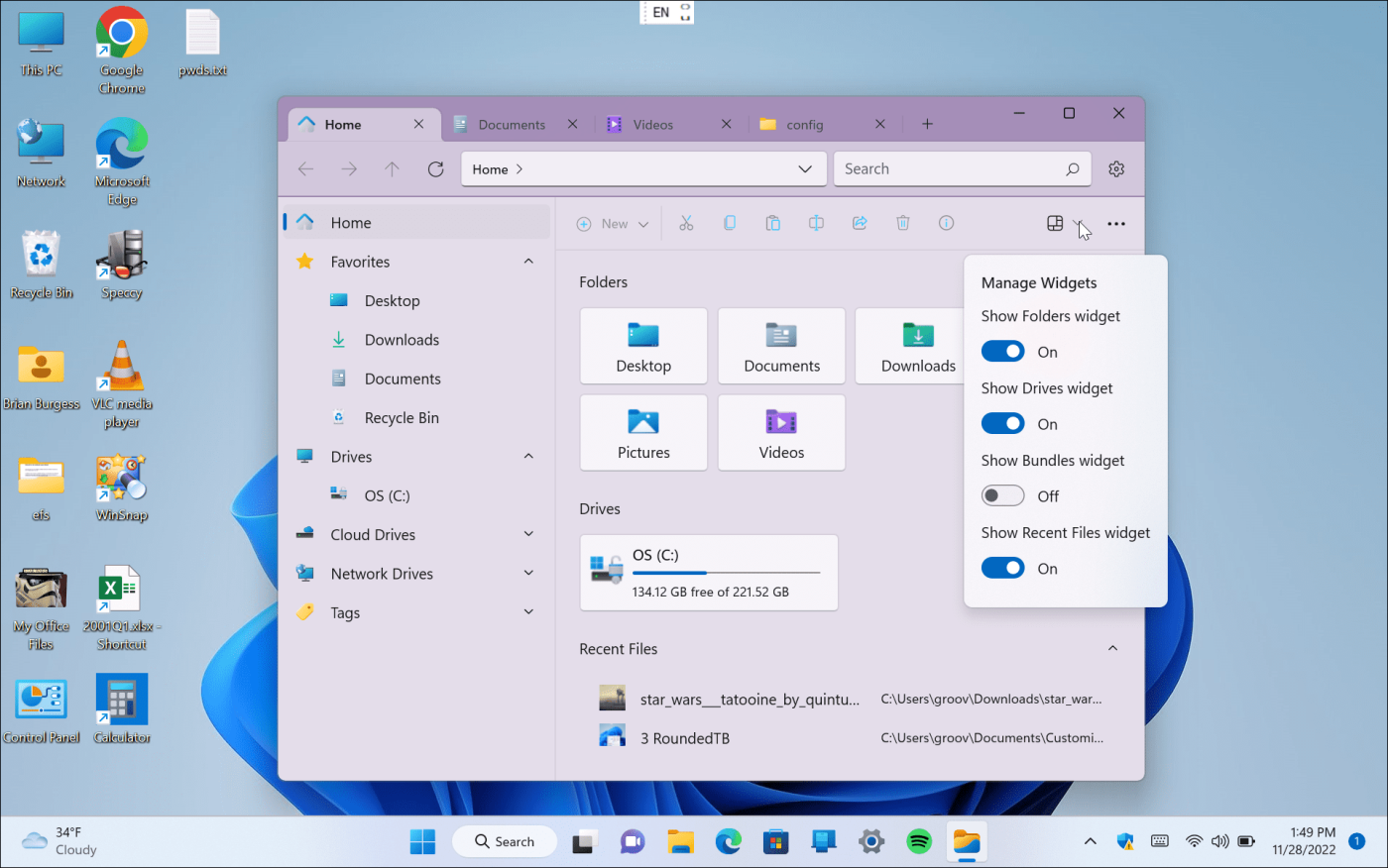Screen dimensions: 1388x868
Task: Select the pwds.txt desktop file
Action: click(202, 43)
